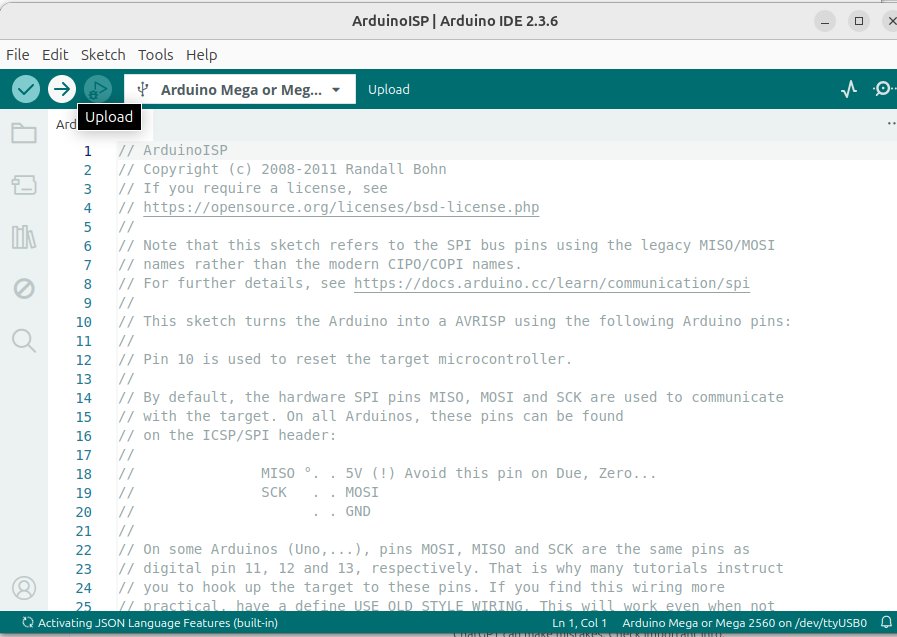
Task: Click the user account profile icon
Action: (24, 588)
